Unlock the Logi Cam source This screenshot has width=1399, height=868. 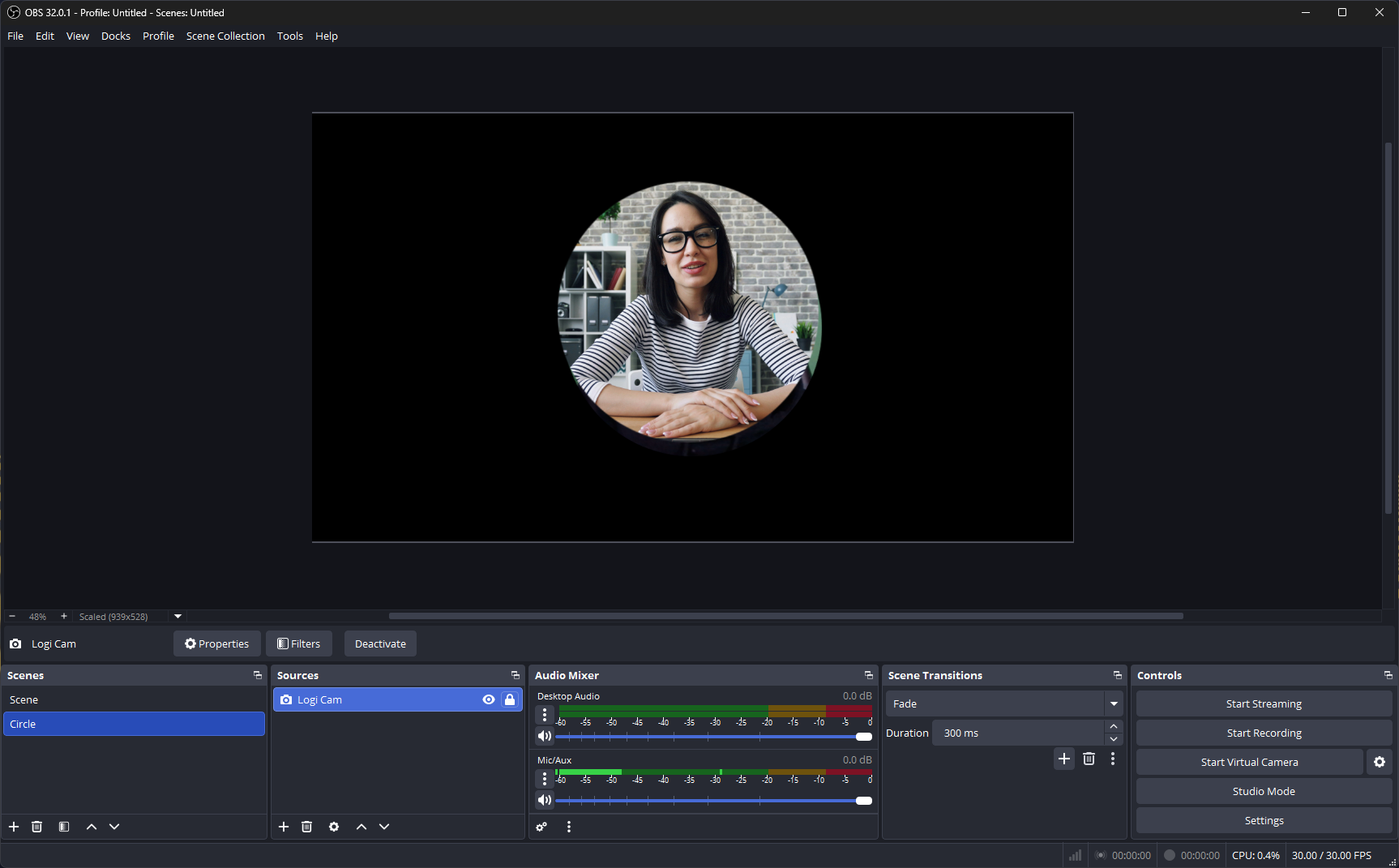[510, 699]
